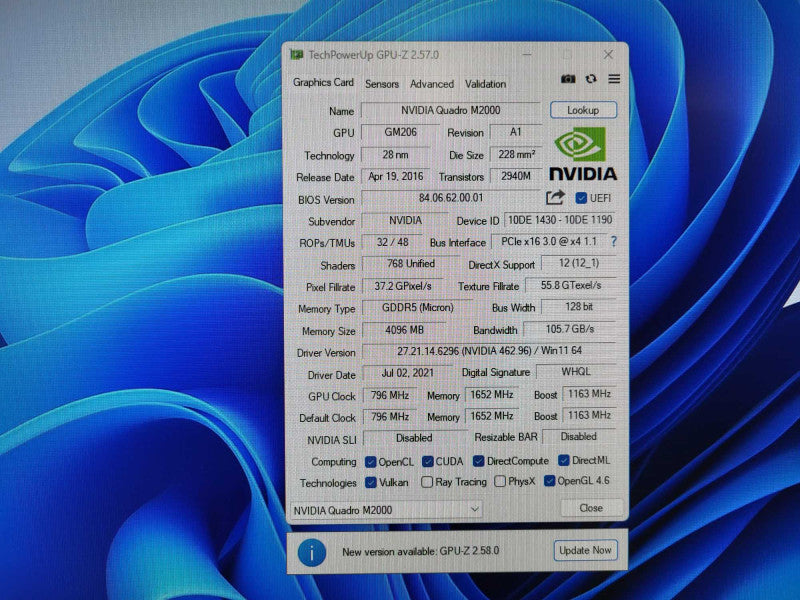This screenshot has height=600, width=800.
Task: Click the Driver Date value Jul 02, 2021
Action: point(407,373)
